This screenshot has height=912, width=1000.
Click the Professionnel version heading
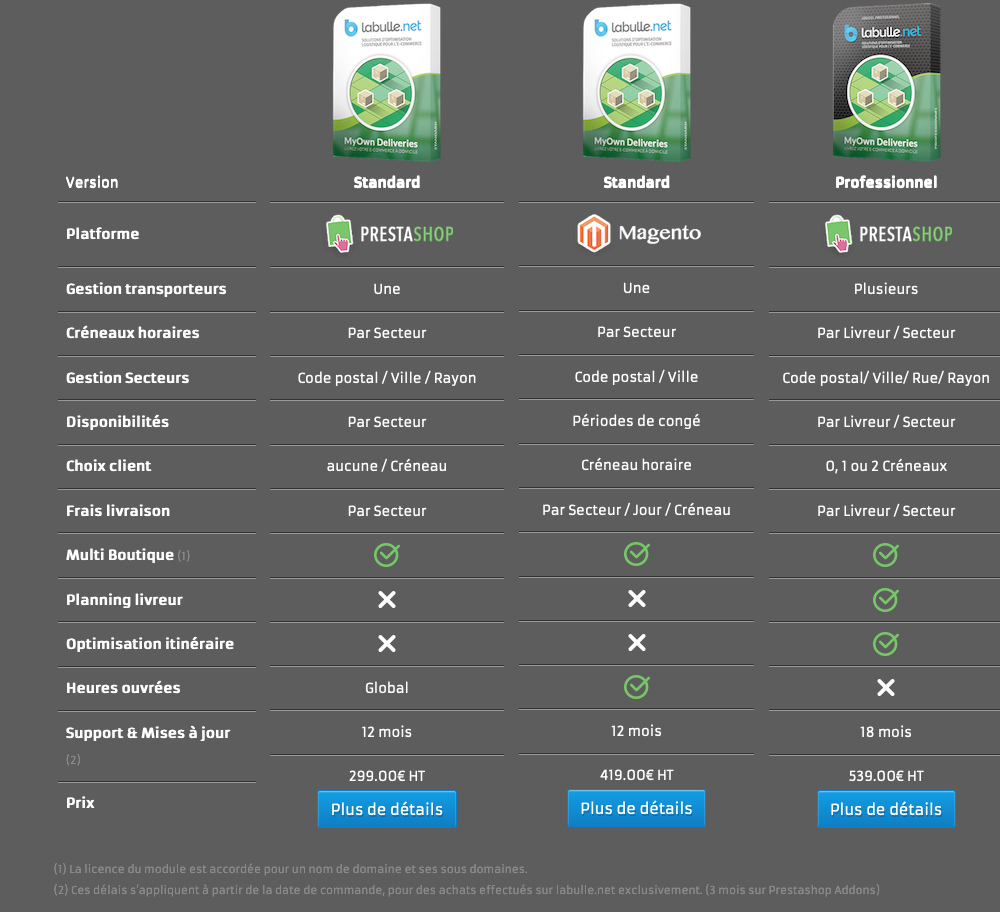[886, 182]
